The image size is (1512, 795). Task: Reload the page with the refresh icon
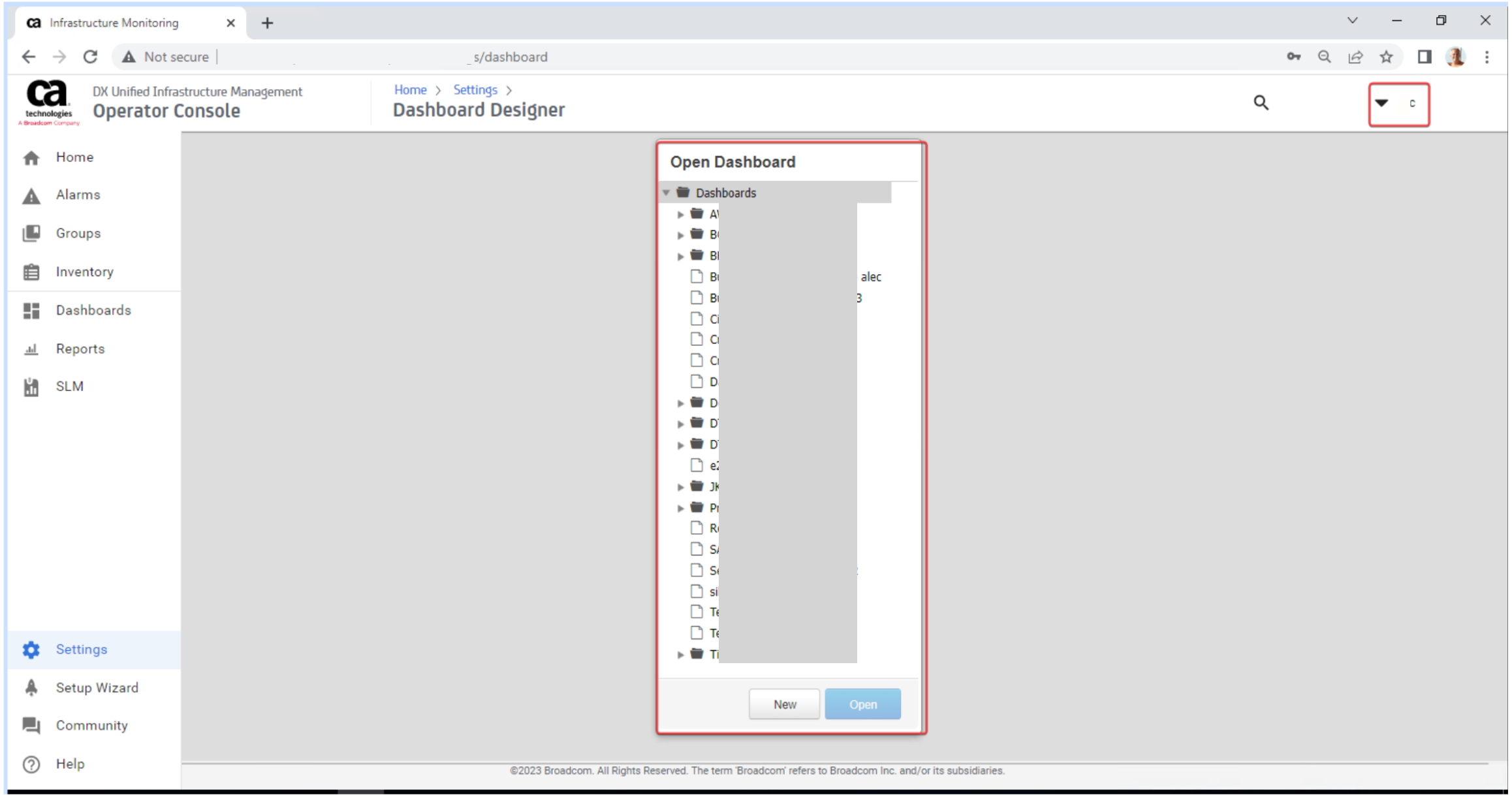[x=91, y=57]
